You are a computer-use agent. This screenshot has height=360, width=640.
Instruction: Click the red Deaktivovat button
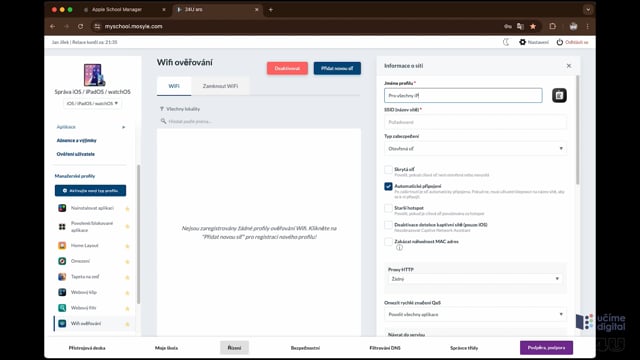[287, 68]
